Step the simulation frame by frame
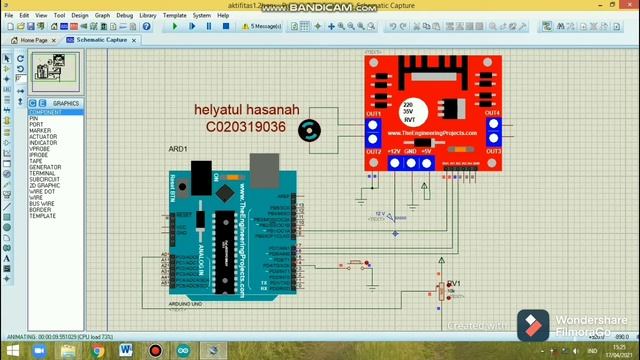The image size is (640, 360). click(192, 27)
